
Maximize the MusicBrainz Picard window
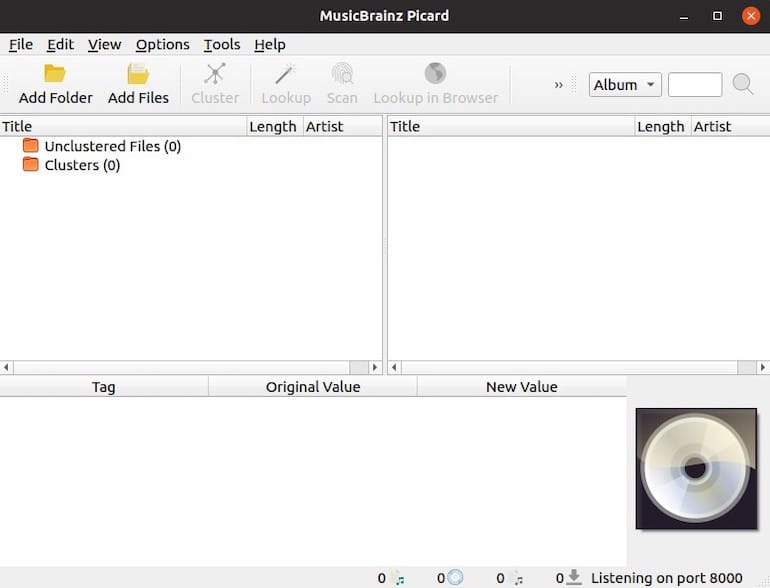pos(717,16)
